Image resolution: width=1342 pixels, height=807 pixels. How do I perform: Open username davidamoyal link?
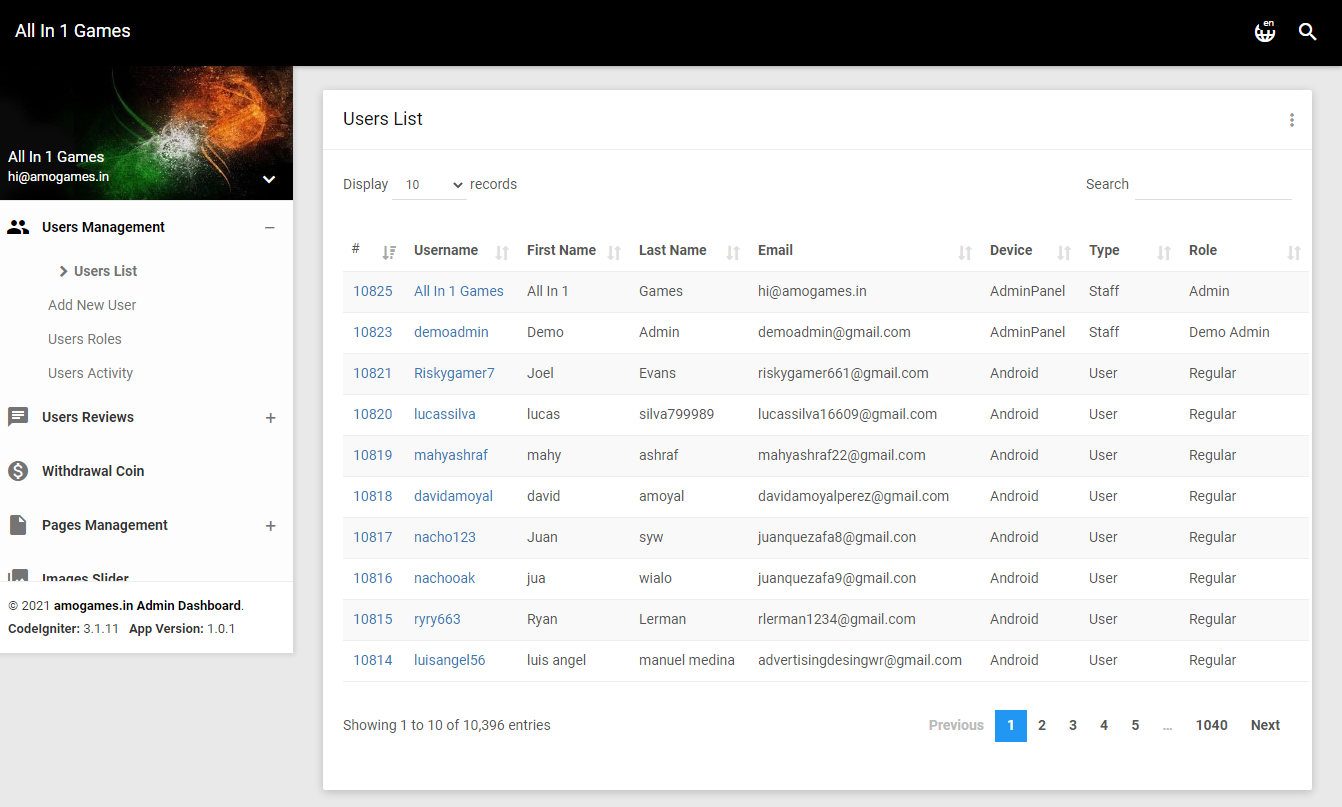[x=453, y=496]
